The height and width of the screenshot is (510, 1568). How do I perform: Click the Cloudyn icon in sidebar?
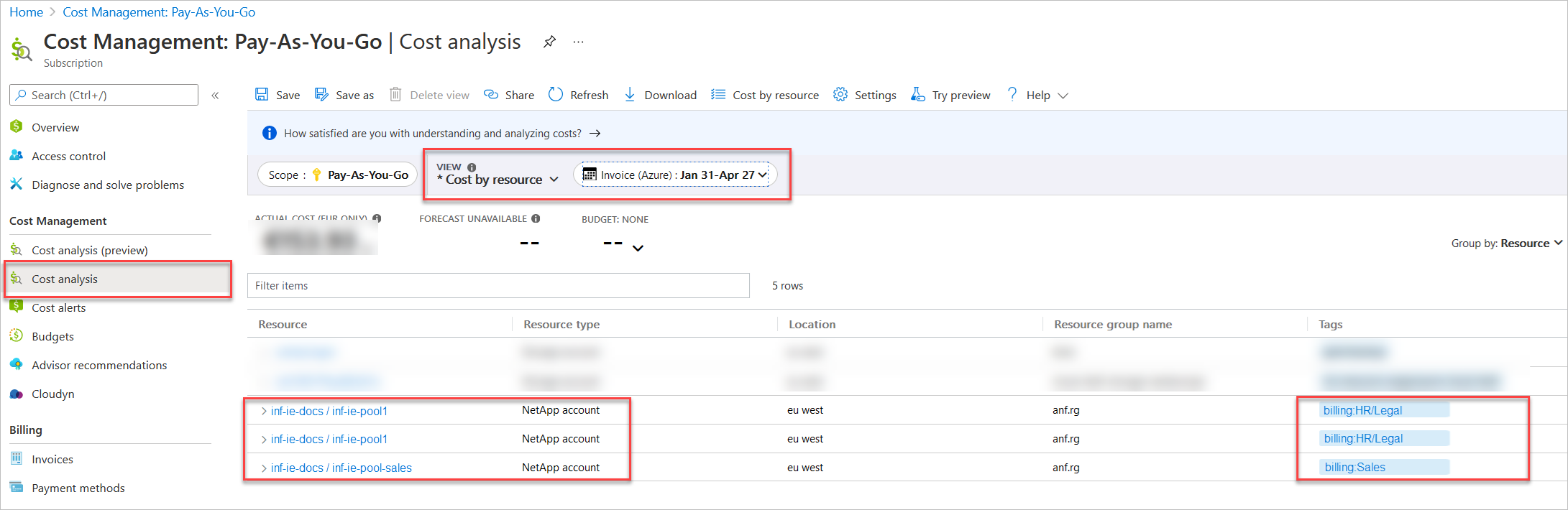17,394
